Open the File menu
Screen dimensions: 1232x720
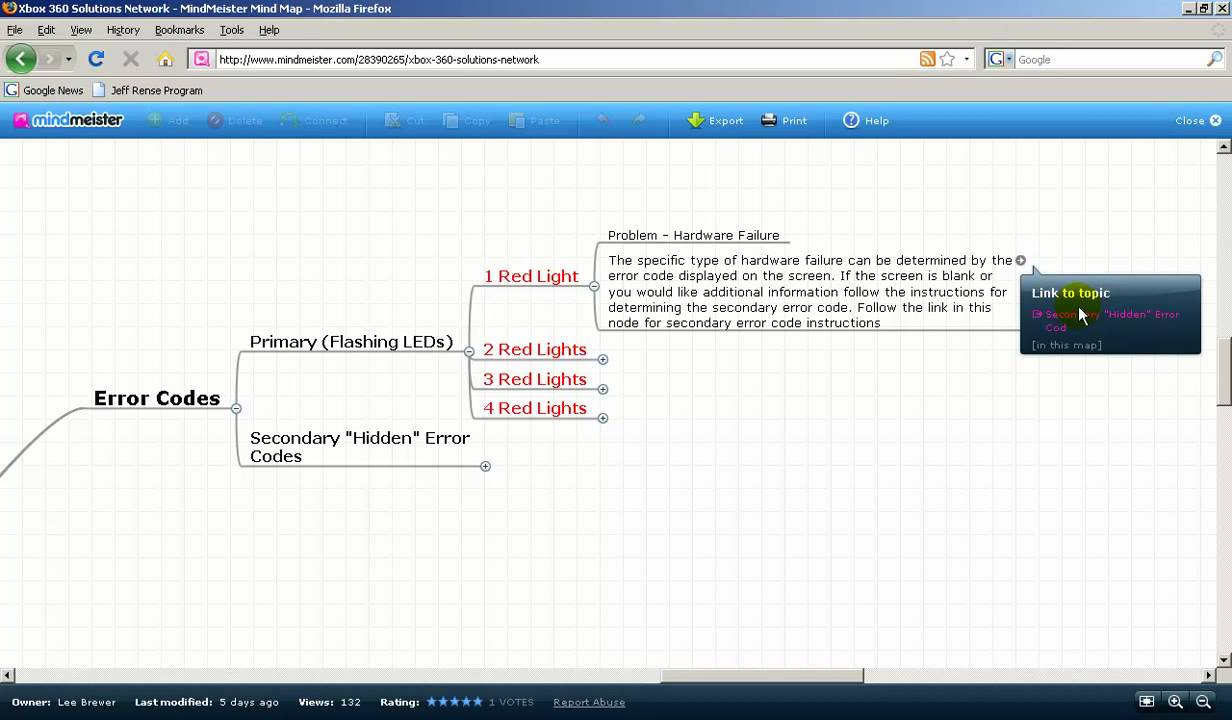click(x=14, y=30)
